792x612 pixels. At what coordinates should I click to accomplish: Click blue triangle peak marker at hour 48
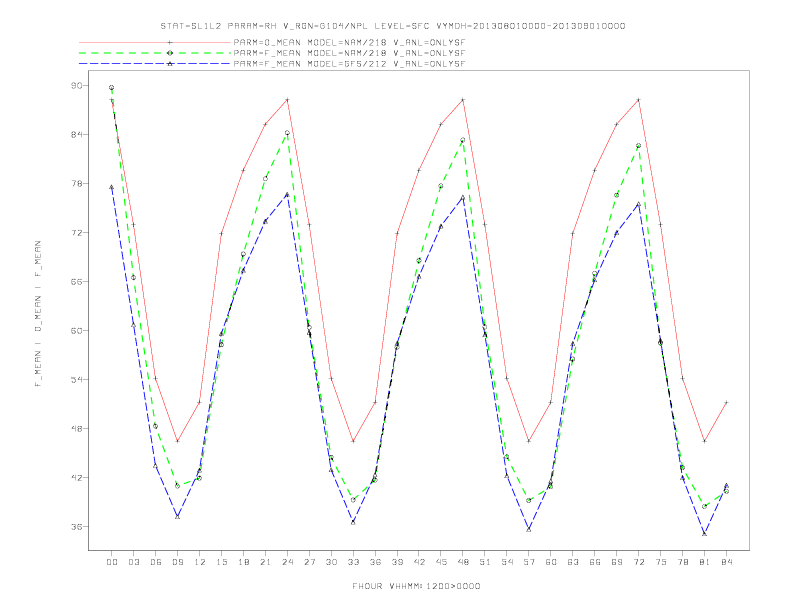click(x=463, y=198)
